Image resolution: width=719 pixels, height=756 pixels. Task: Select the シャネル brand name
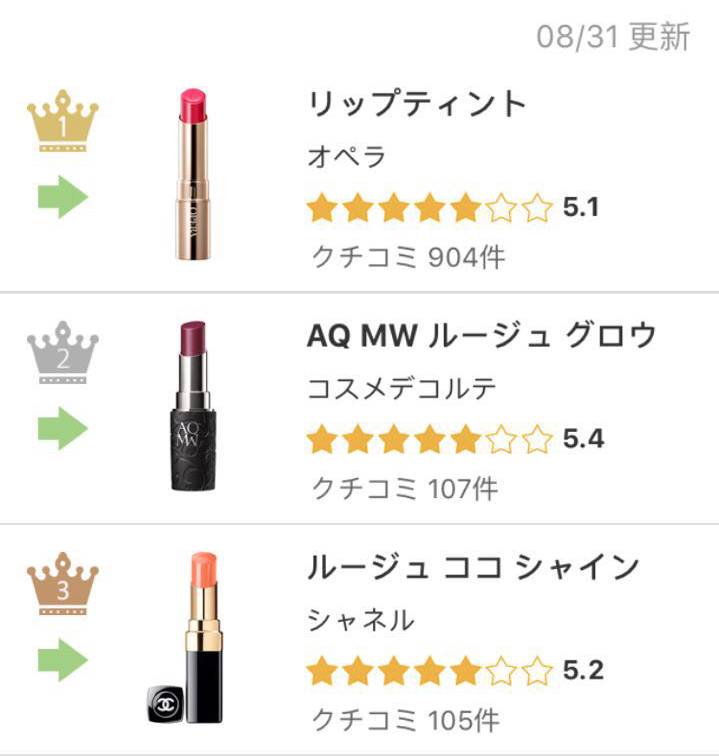(x=360, y=620)
